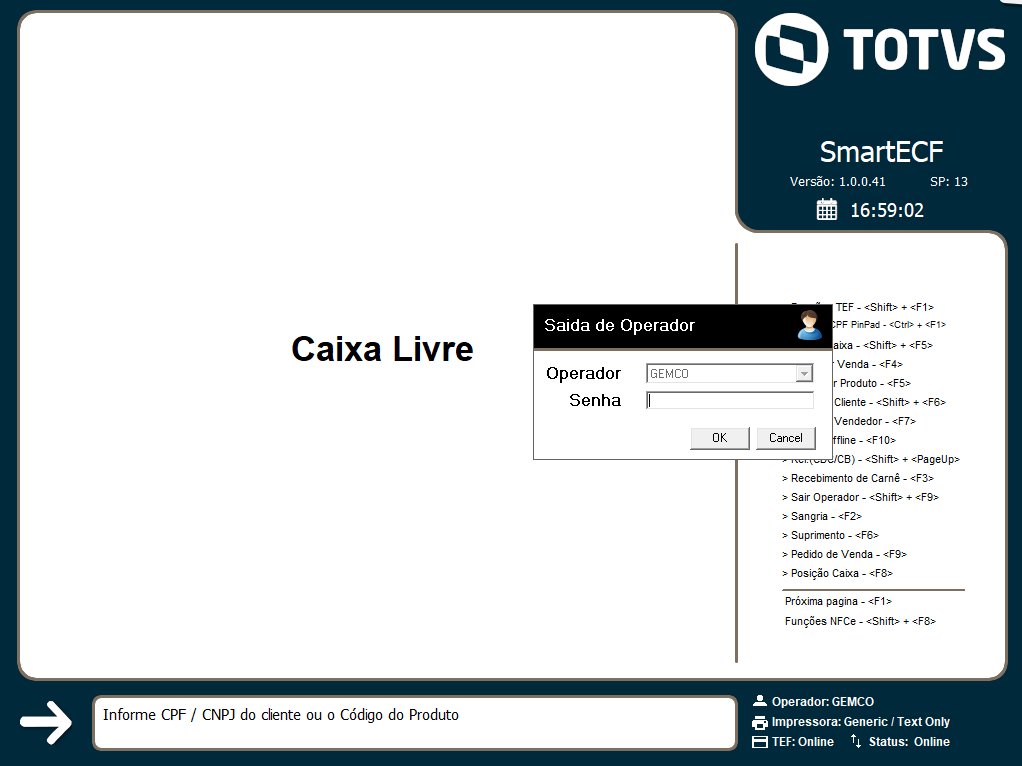Go to Próxima pagina - <F1>
1022x766 pixels.
838,601
